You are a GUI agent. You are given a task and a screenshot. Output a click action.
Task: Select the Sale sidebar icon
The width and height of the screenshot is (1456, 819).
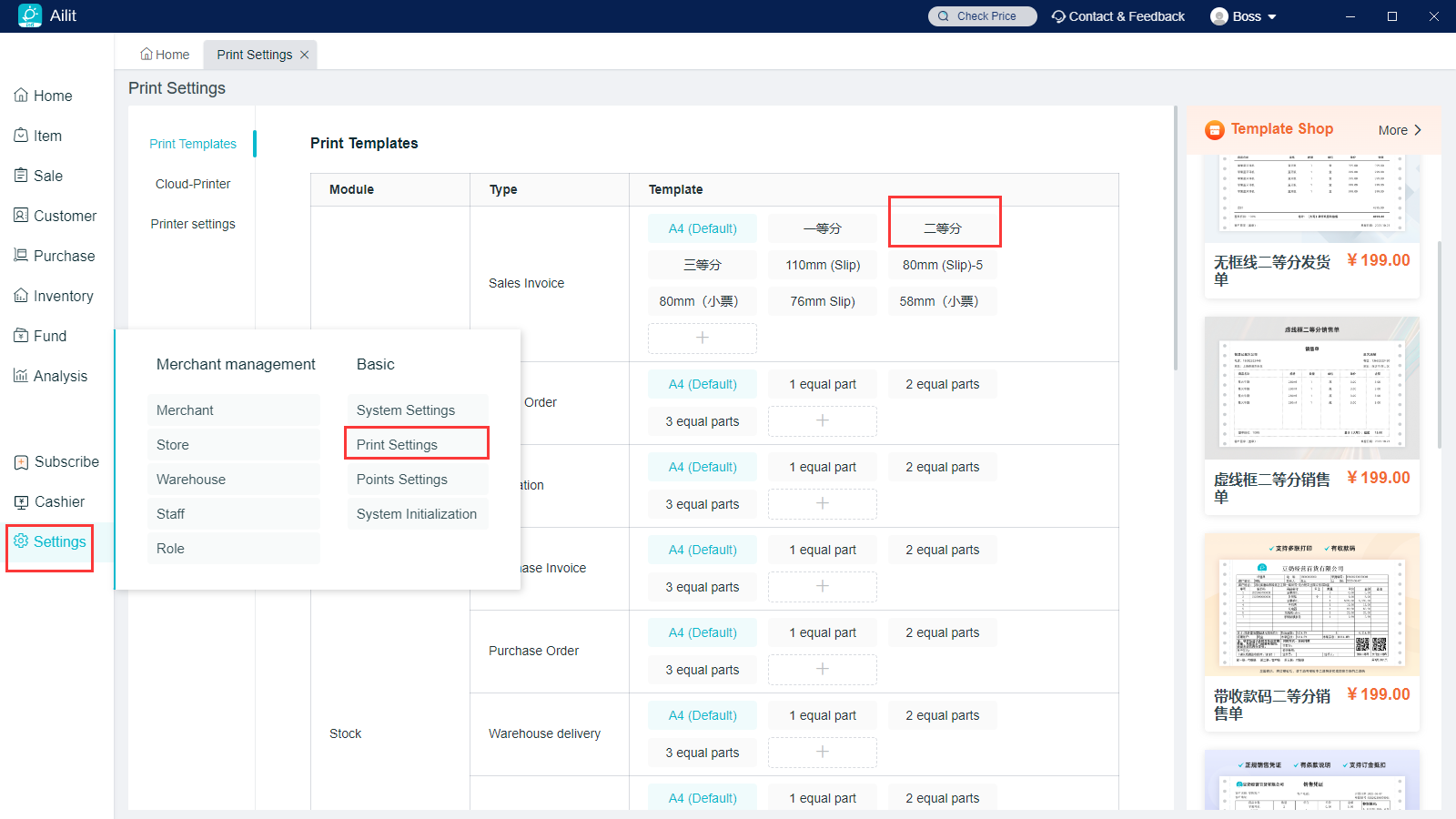click(21, 176)
